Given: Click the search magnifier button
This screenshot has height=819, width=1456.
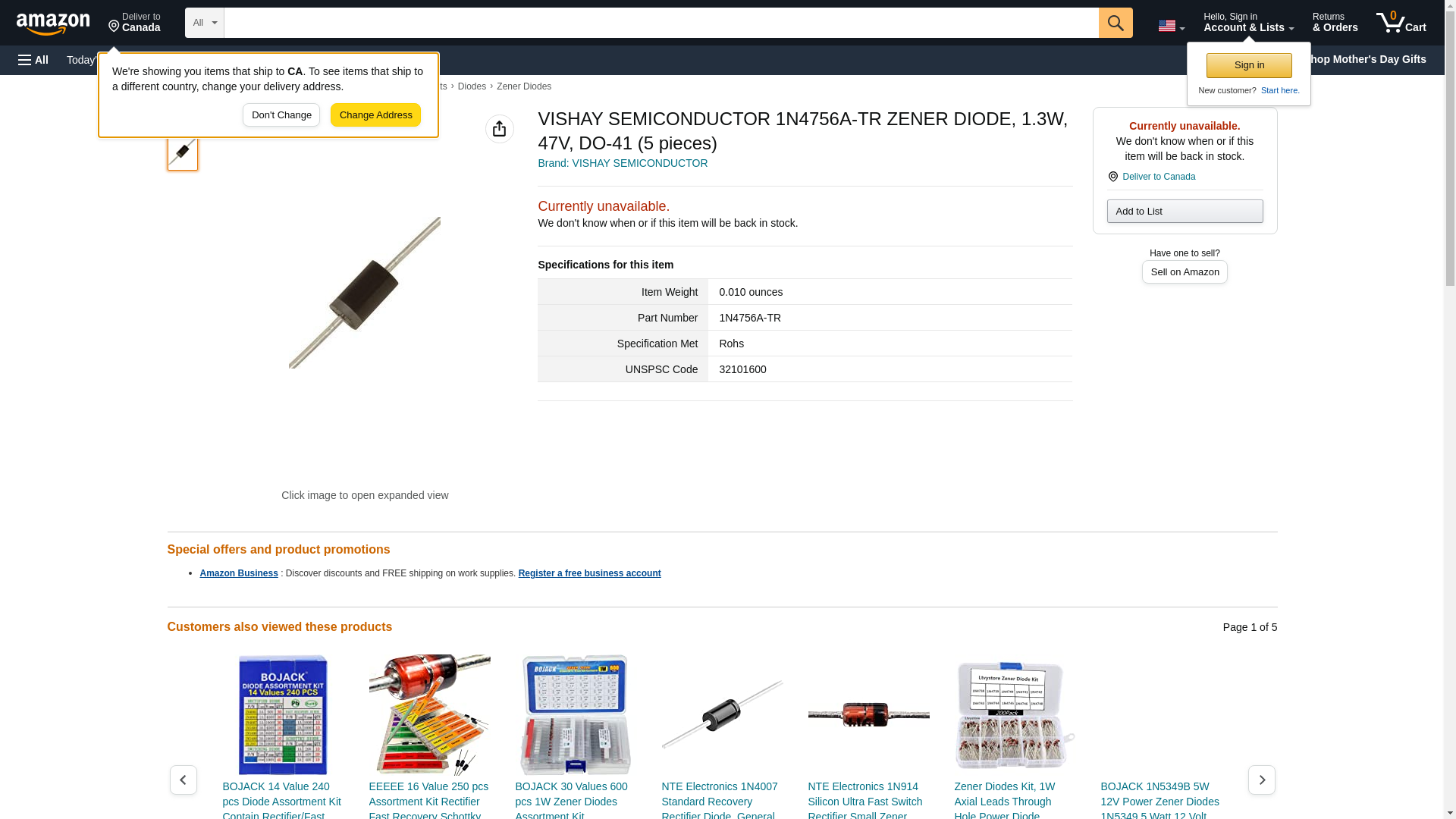Looking at the screenshot, I should point(1115,23).
